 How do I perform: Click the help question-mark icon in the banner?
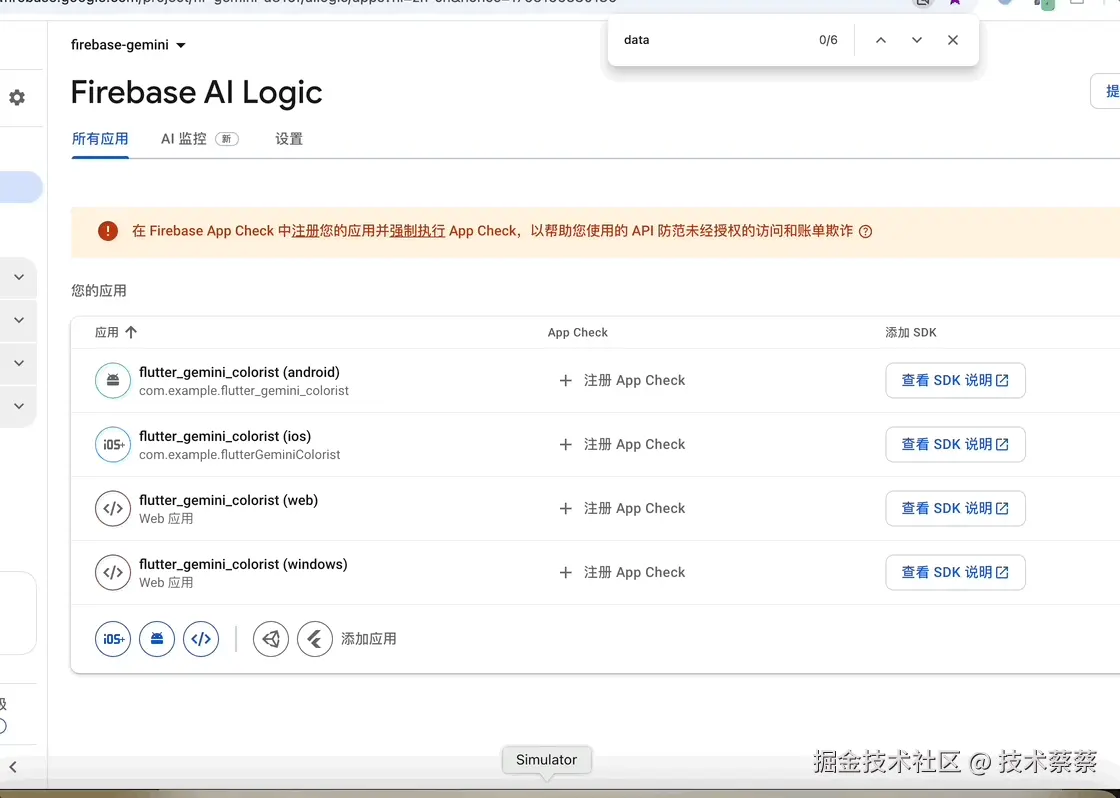point(866,231)
